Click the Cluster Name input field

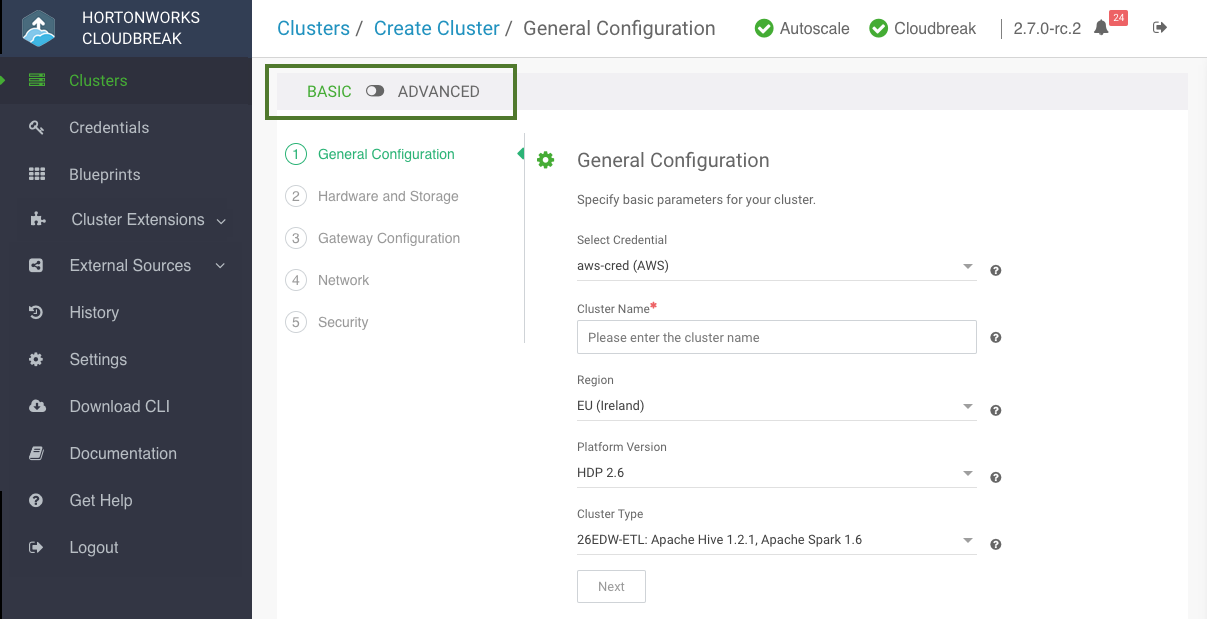[777, 337]
